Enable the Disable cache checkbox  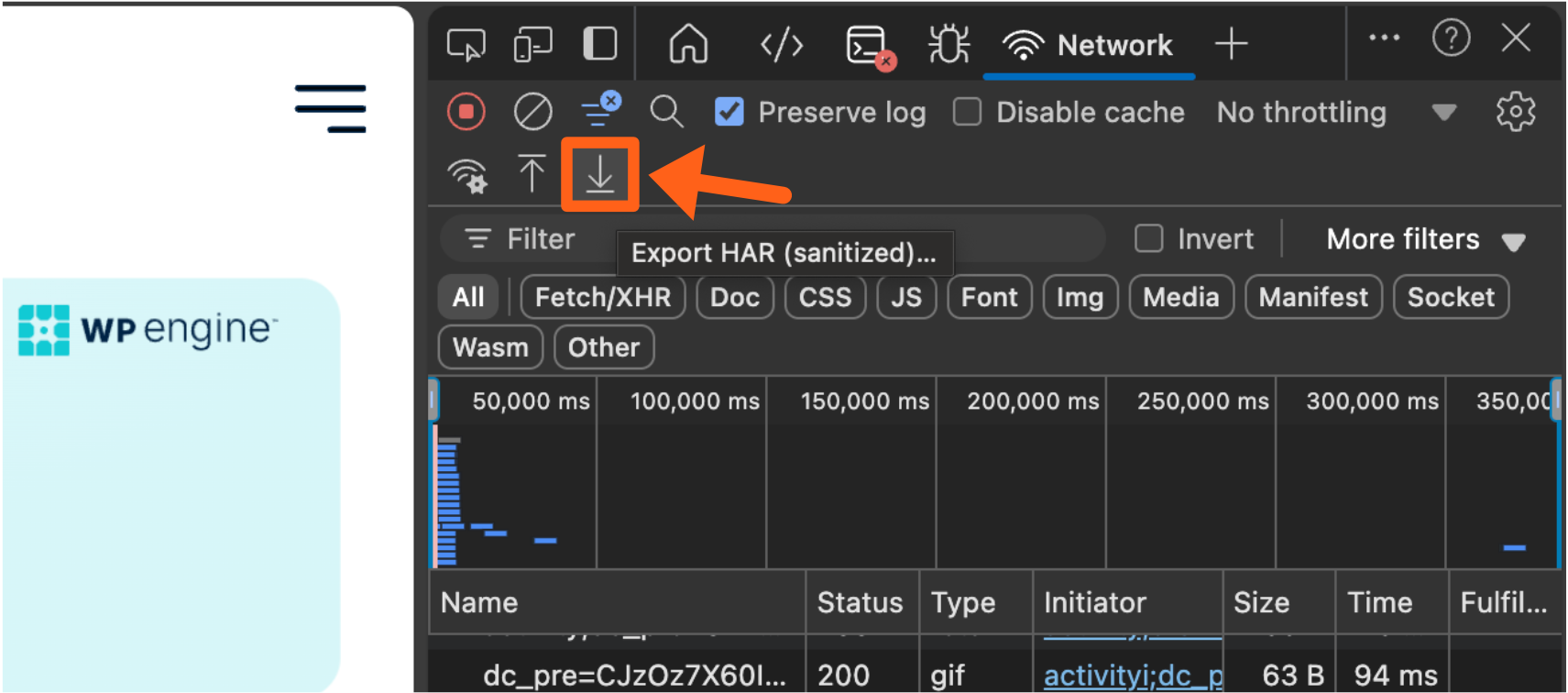tap(968, 112)
